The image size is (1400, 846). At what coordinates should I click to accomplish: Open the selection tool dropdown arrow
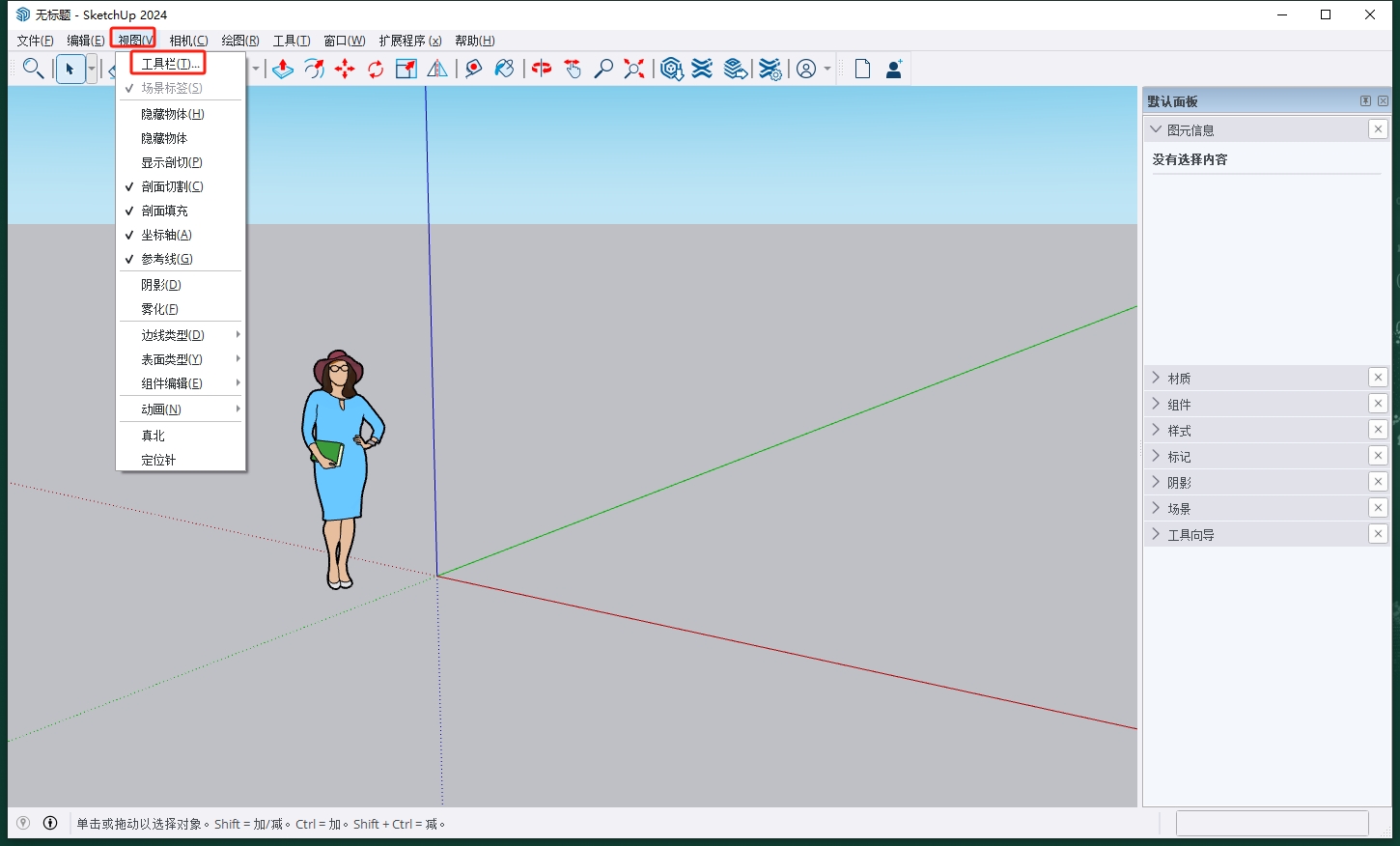tap(89, 69)
